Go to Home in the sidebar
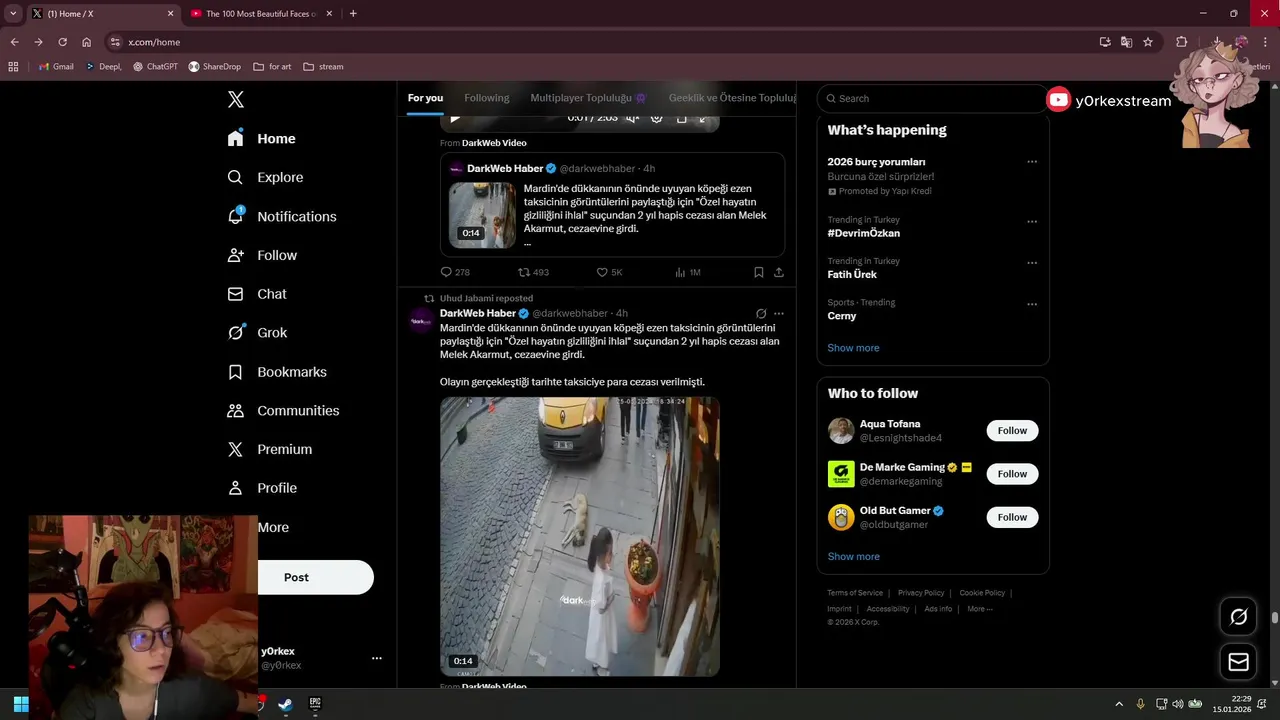 (261, 139)
